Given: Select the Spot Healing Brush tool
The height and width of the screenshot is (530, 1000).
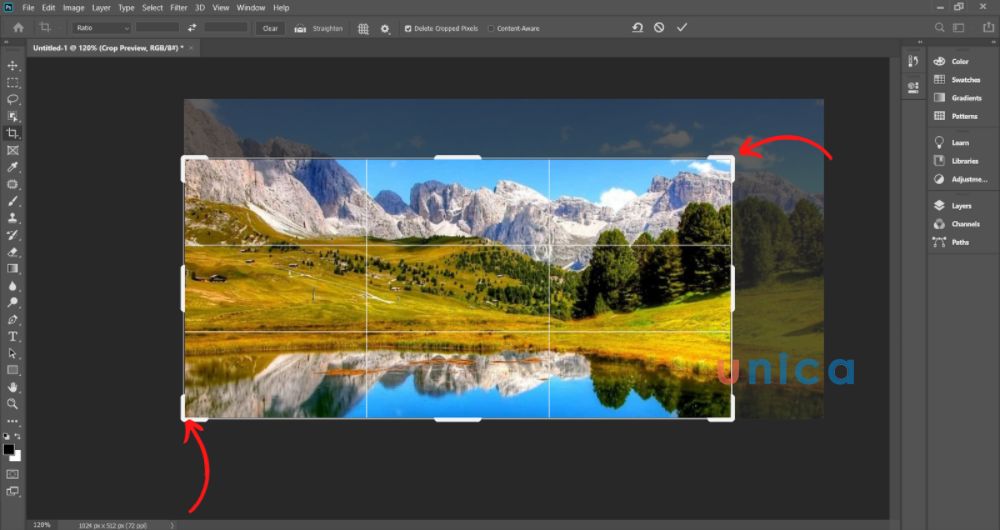Looking at the screenshot, I should point(12,184).
